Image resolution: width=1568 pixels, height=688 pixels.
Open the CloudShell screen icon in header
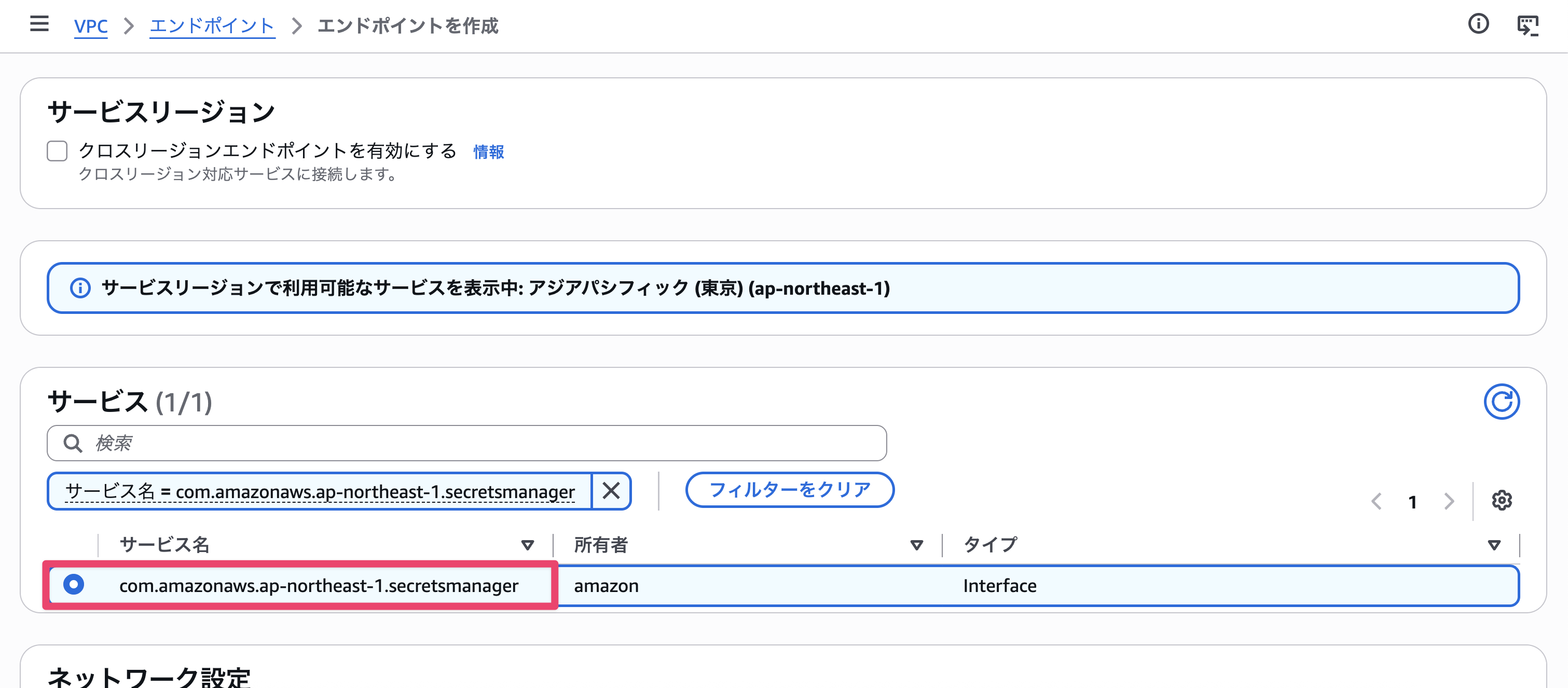tap(1528, 25)
